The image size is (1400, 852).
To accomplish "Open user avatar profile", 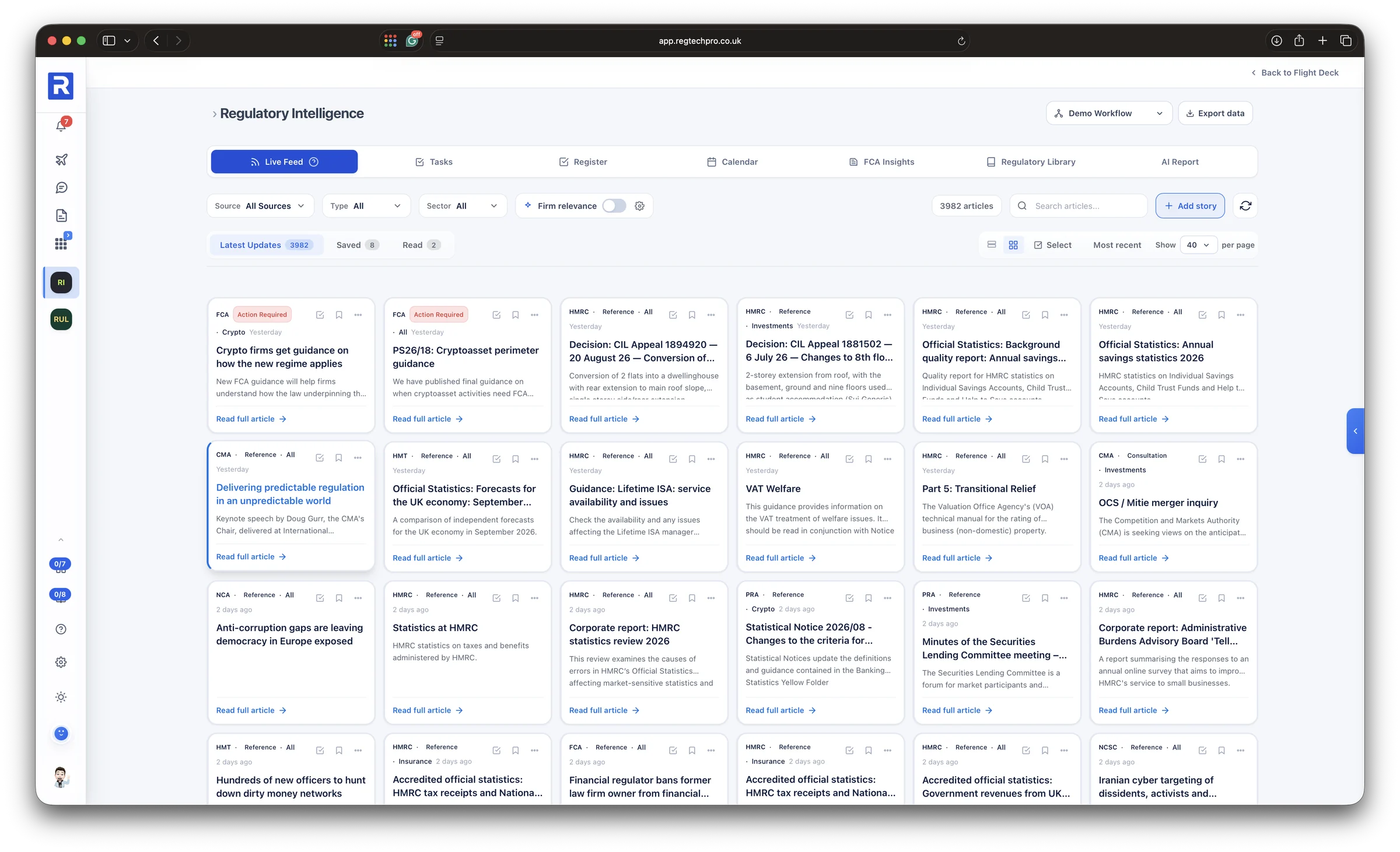I will click(61, 777).
